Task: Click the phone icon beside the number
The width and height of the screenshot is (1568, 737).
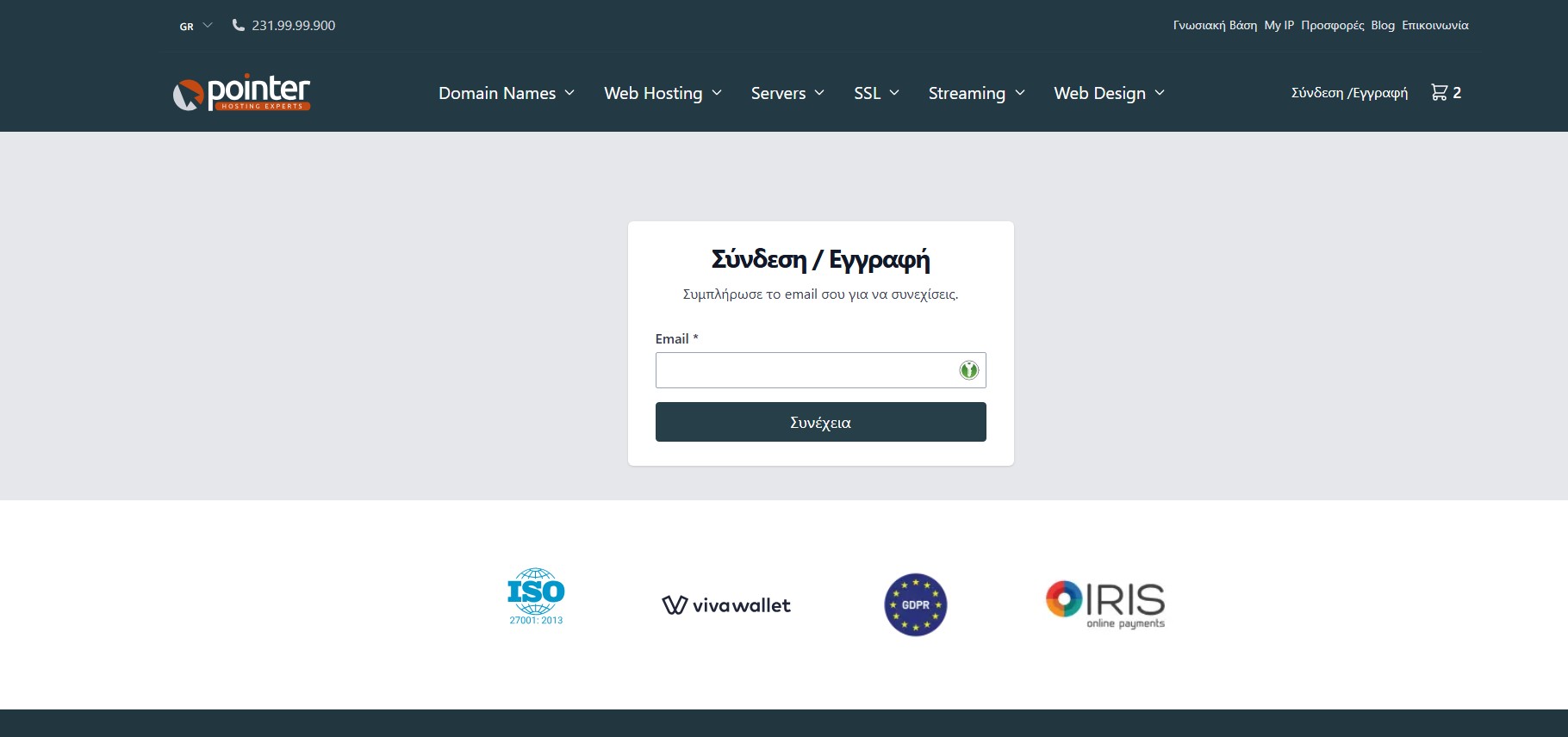Action: point(239,25)
